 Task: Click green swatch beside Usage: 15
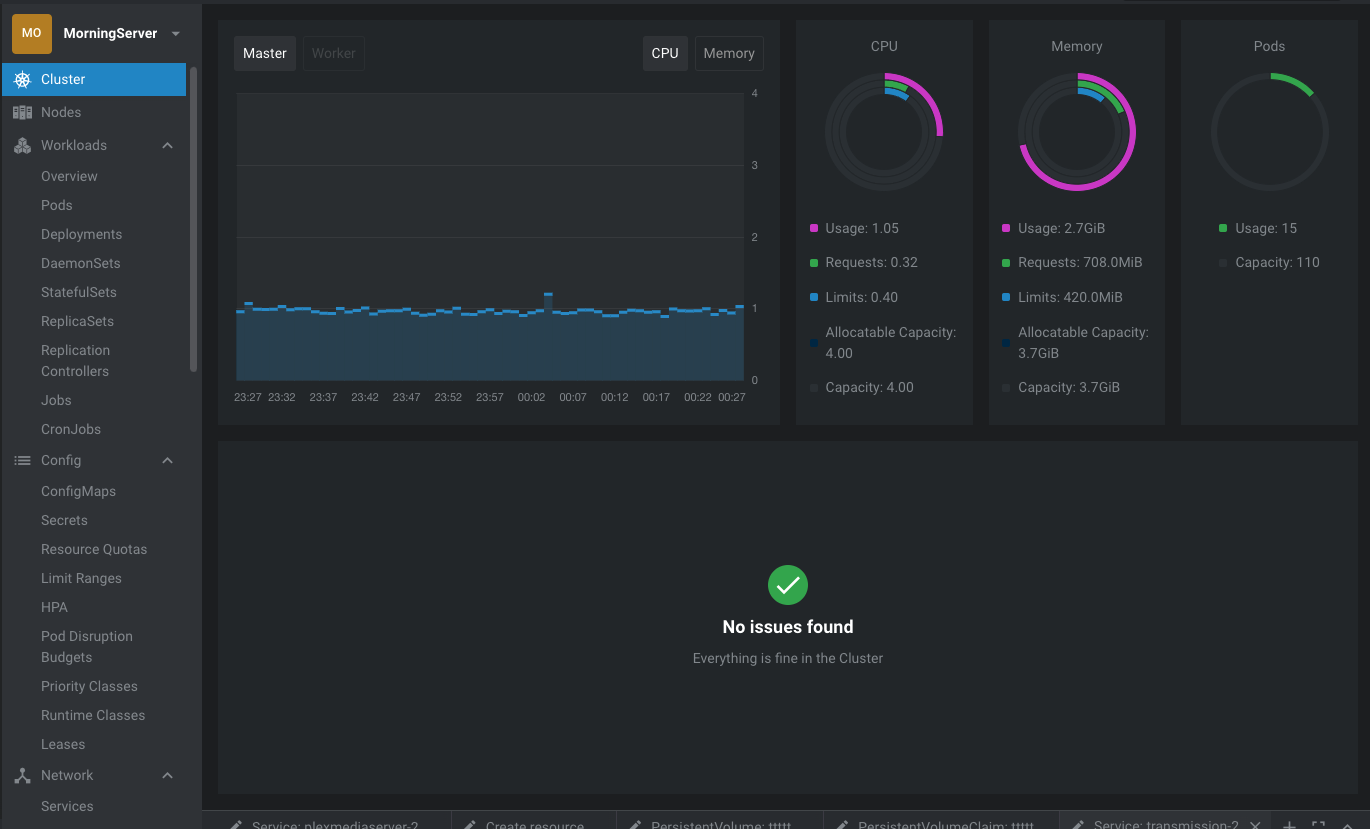1224,229
